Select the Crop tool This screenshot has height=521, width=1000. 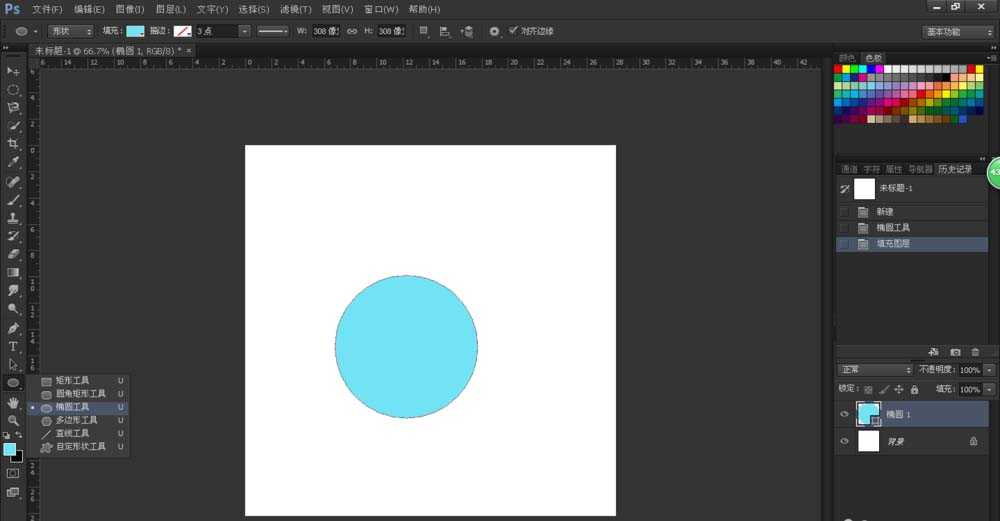pyautogui.click(x=14, y=143)
